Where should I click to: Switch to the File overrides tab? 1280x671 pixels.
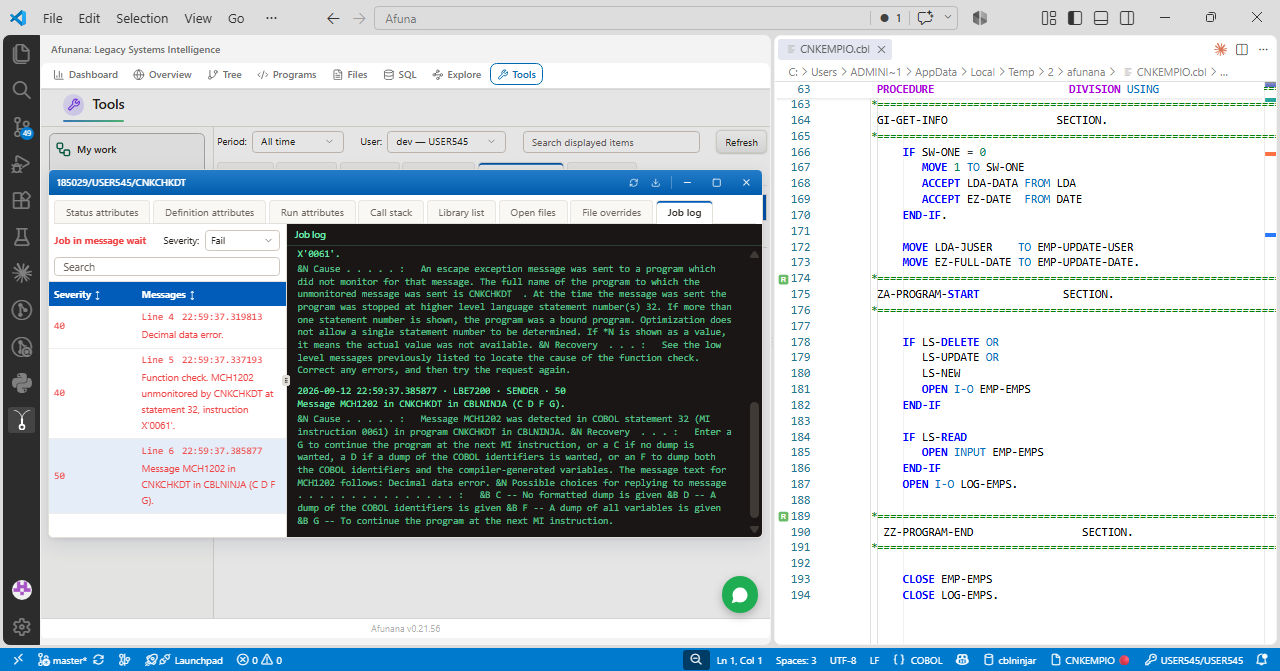click(x=611, y=212)
